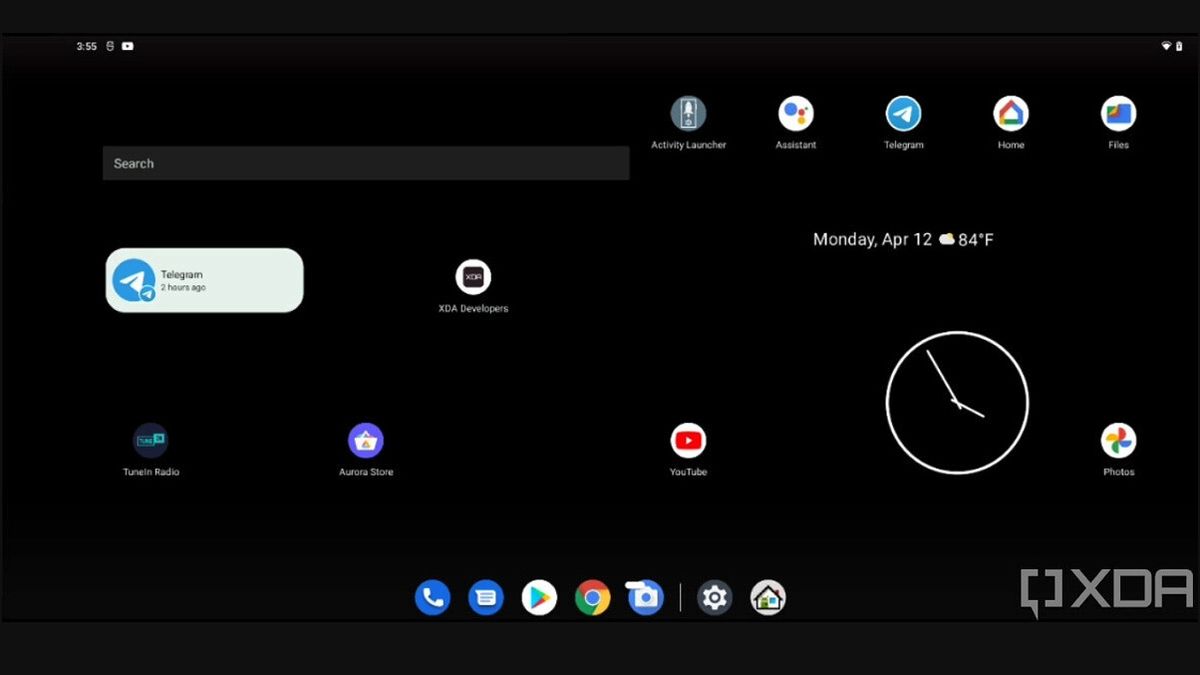
Task: Open Google Photos
Action: point(1118,440)
